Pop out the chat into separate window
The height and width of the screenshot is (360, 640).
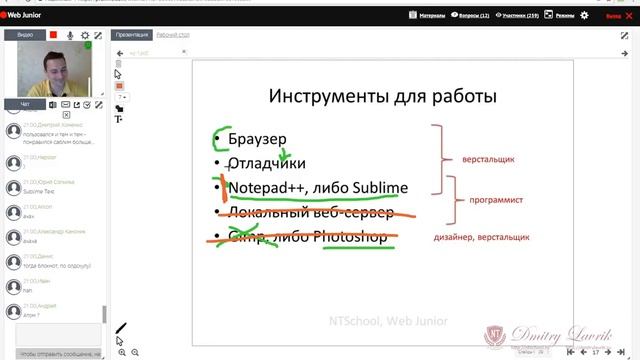pos(77,105)
